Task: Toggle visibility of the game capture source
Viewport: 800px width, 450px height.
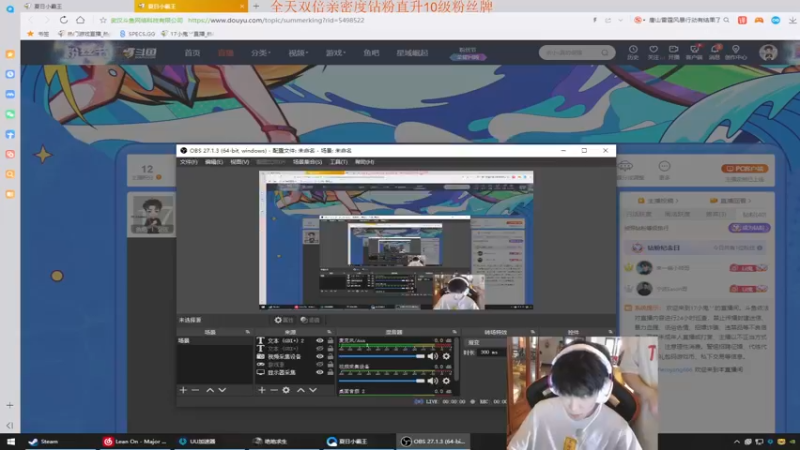Action: 319,364
